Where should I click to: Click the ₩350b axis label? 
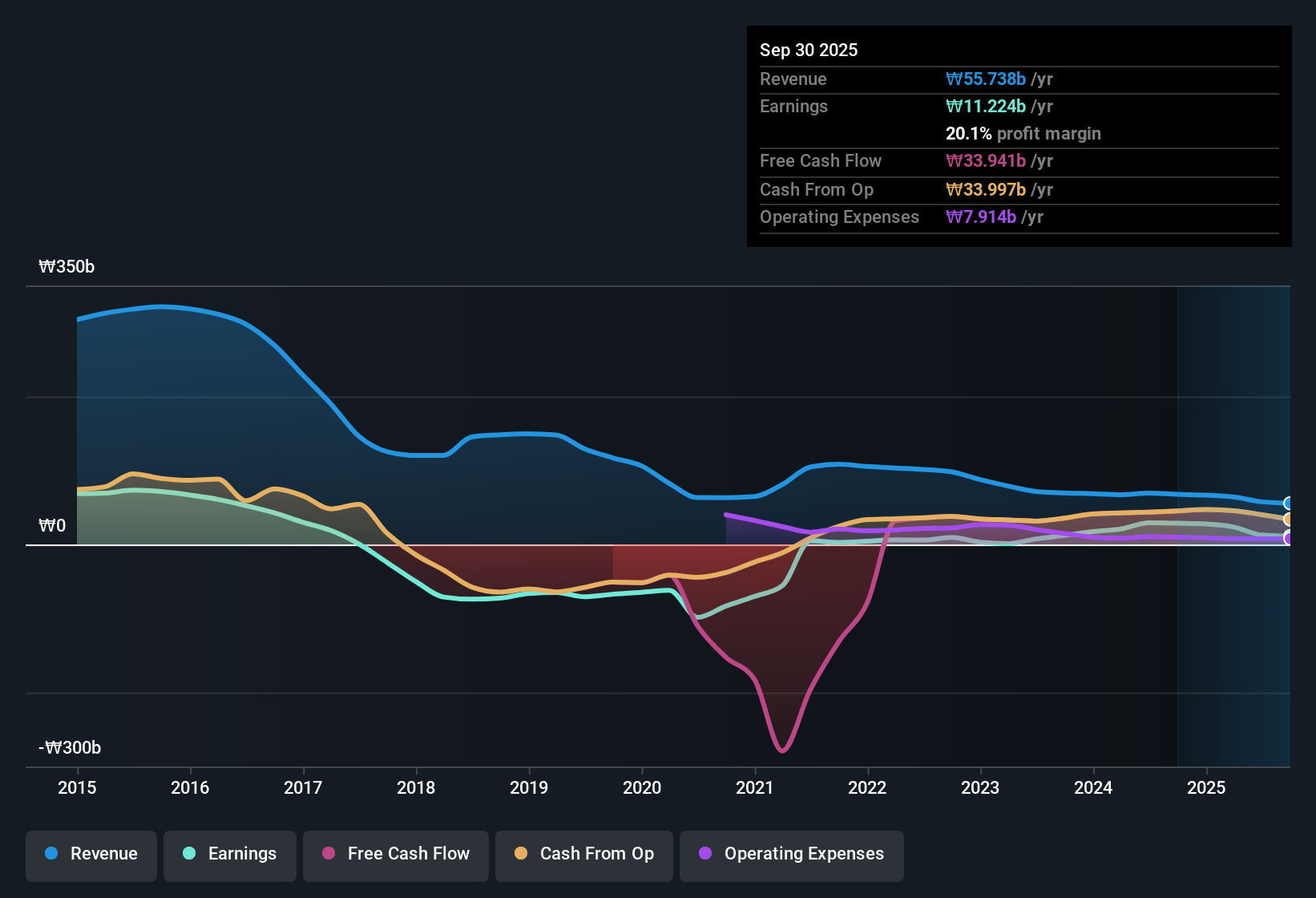pos(67,266)
